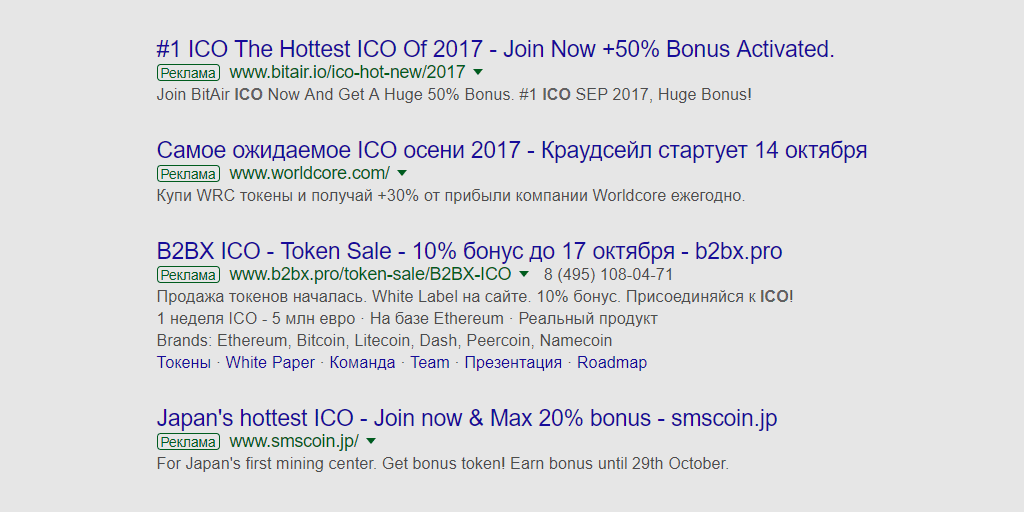Expand the arrow next to worldcore.com URL

point(402,174)
